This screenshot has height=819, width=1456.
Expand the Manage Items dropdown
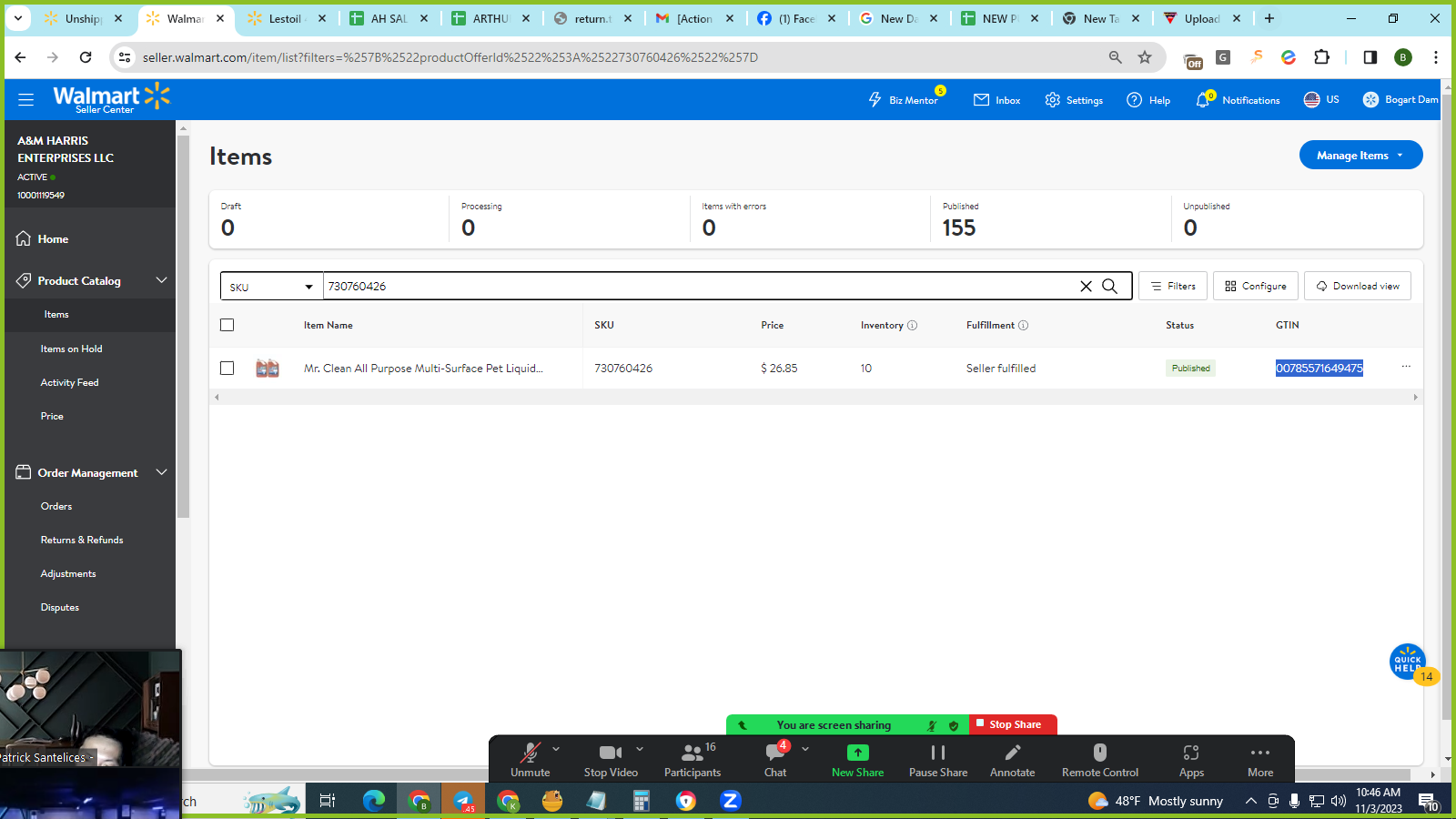click(1360, 155)
